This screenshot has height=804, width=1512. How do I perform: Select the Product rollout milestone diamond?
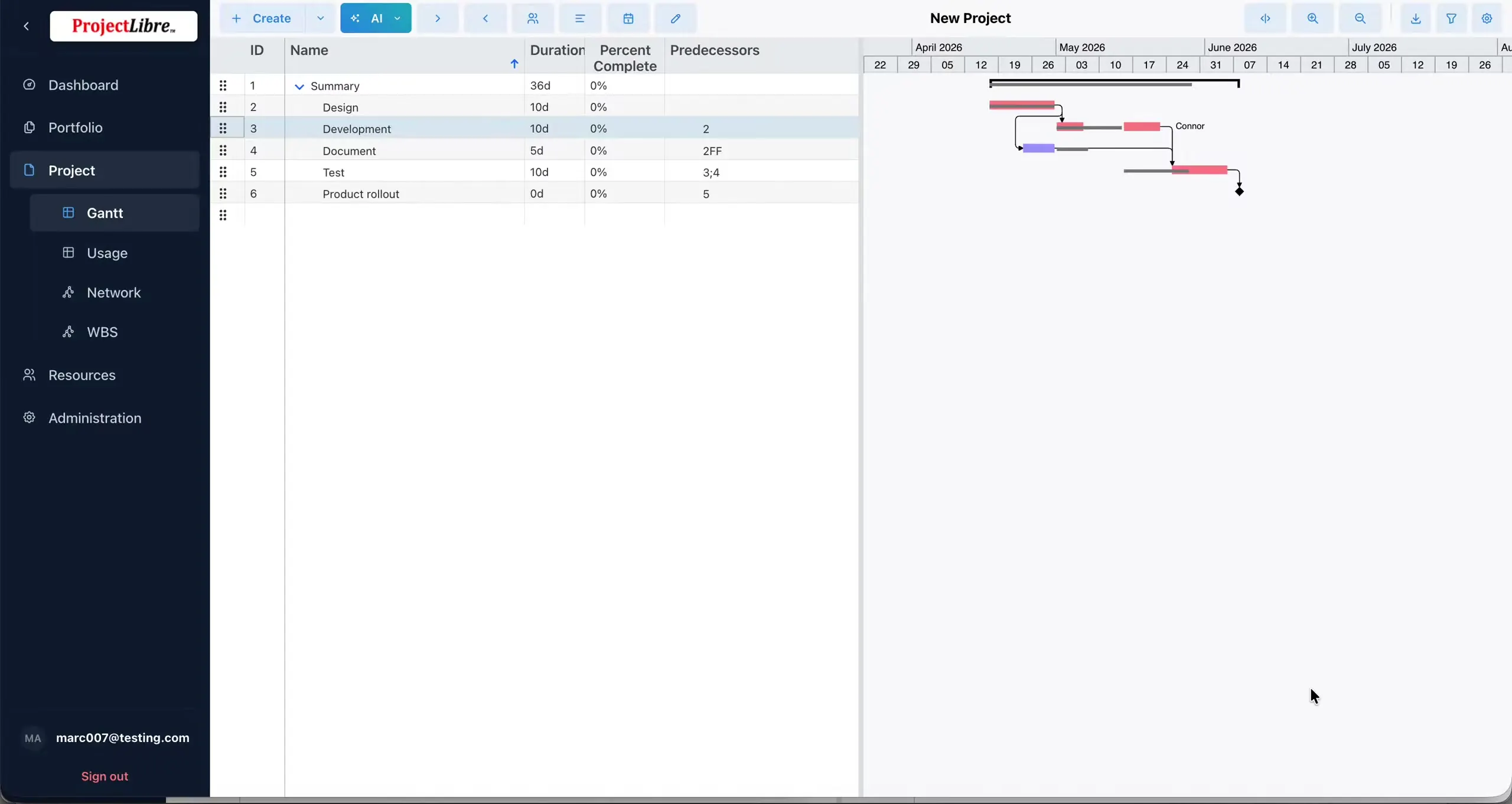click(x=1239, y=191)
